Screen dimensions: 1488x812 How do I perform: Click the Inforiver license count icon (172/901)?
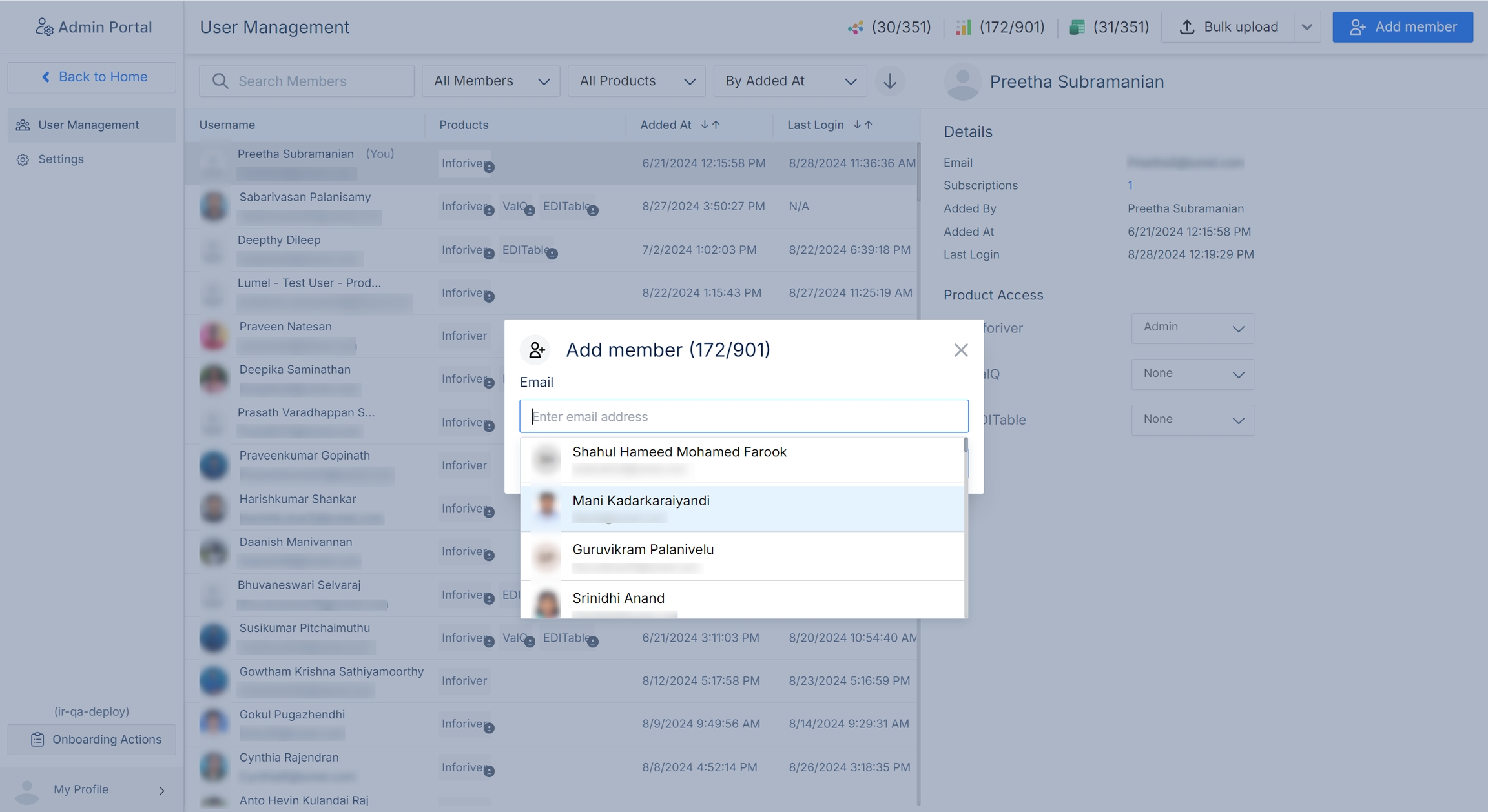(963, 27)
